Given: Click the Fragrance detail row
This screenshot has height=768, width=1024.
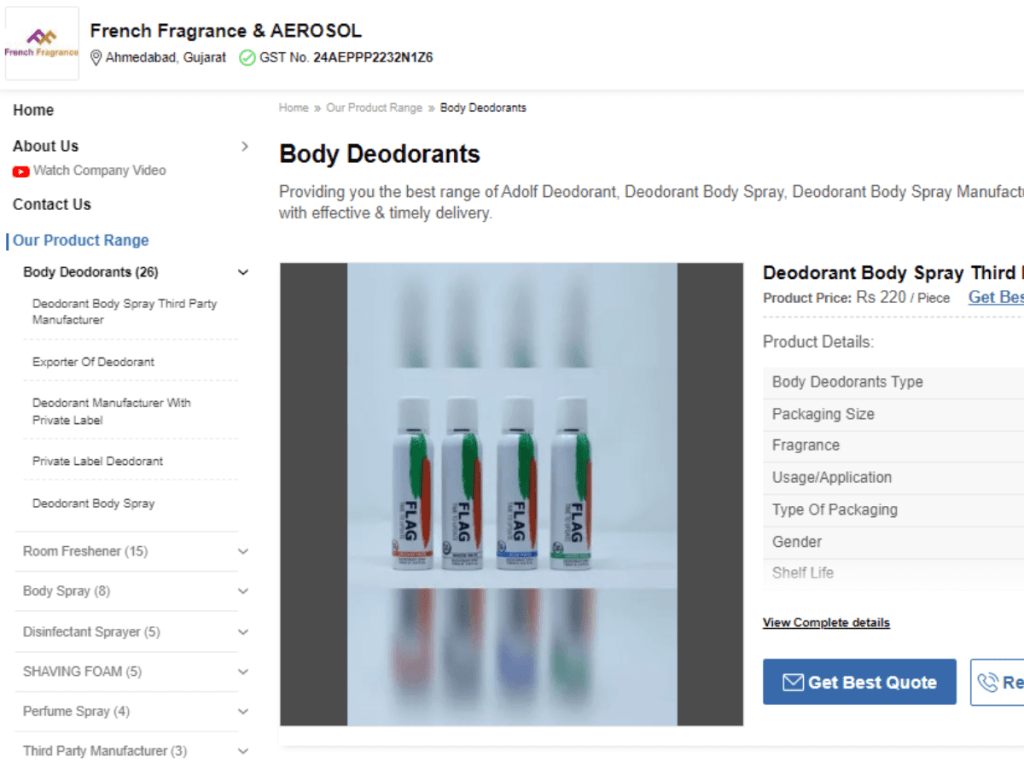Looking at the screenshot, I should pos(893,446).
